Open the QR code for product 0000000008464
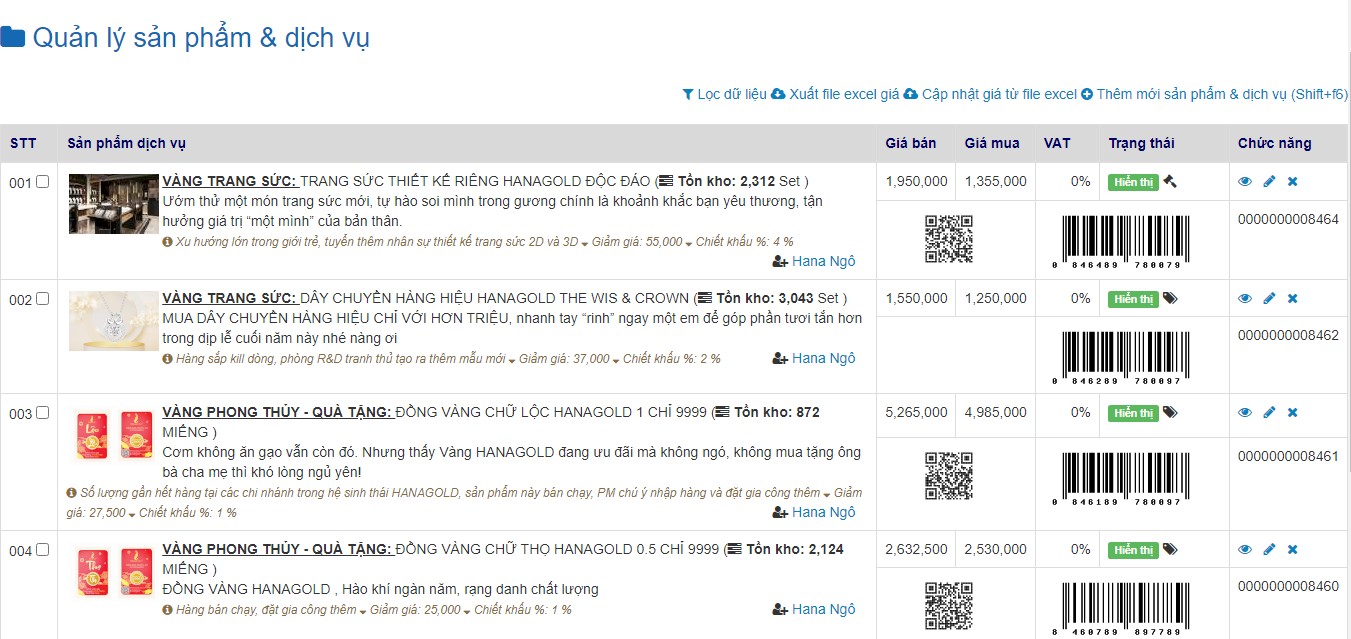 tap(949, 239)
